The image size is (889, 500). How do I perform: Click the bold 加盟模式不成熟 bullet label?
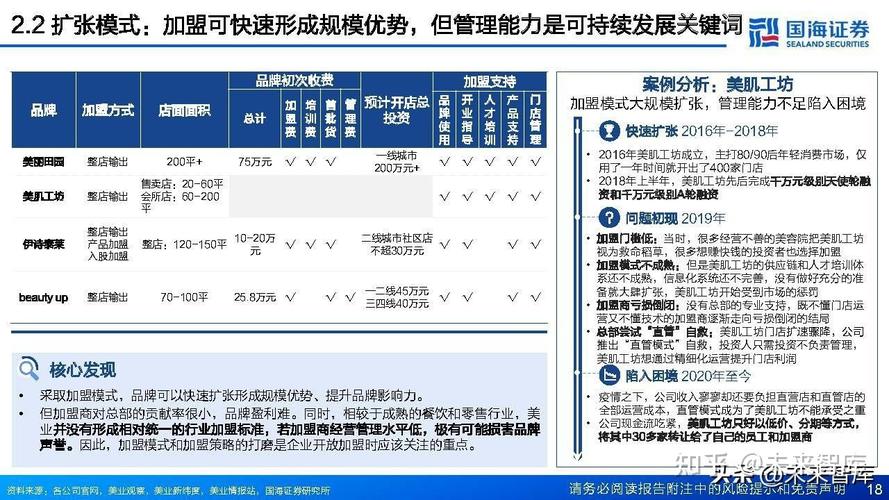637,265
